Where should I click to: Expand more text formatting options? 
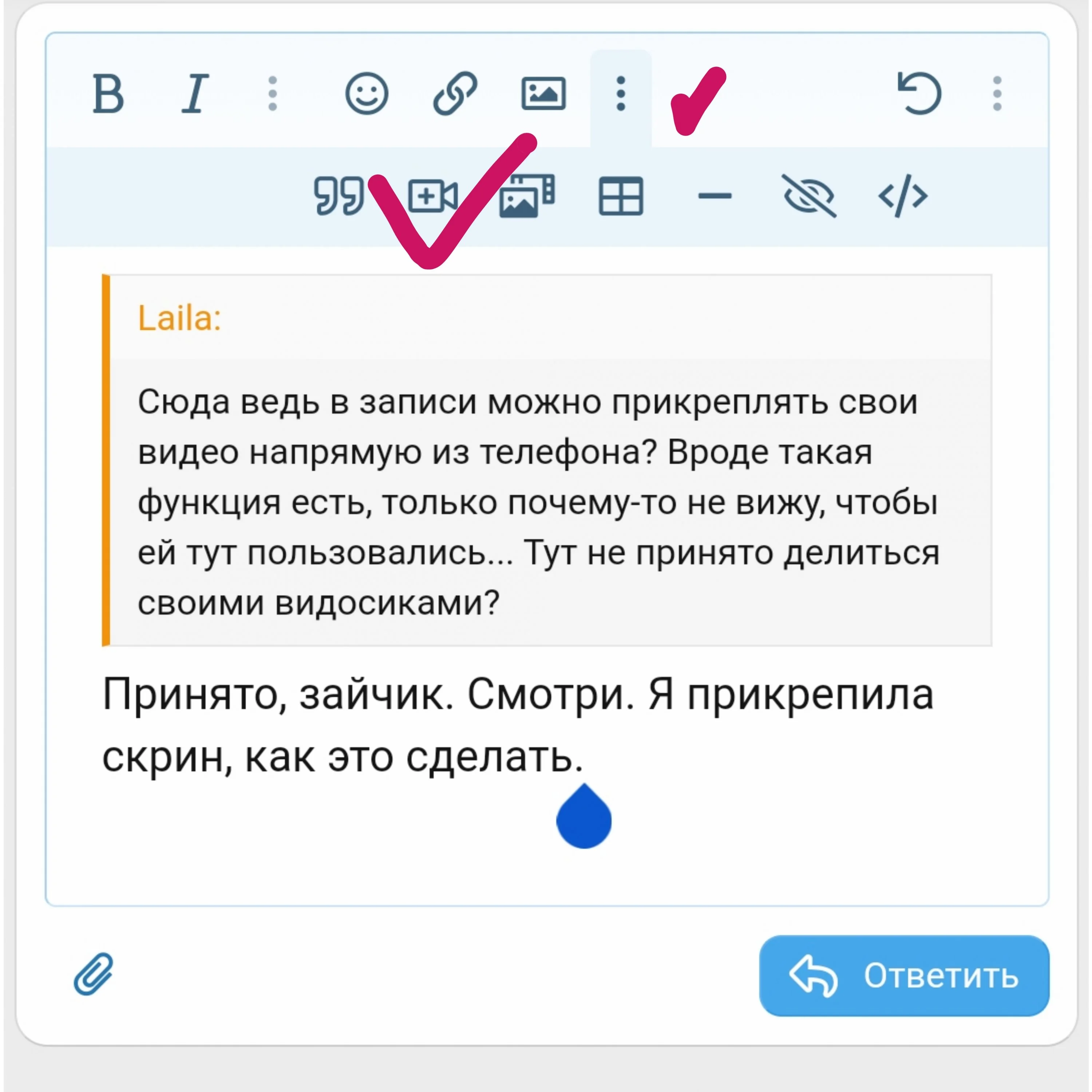pos(272,94)
